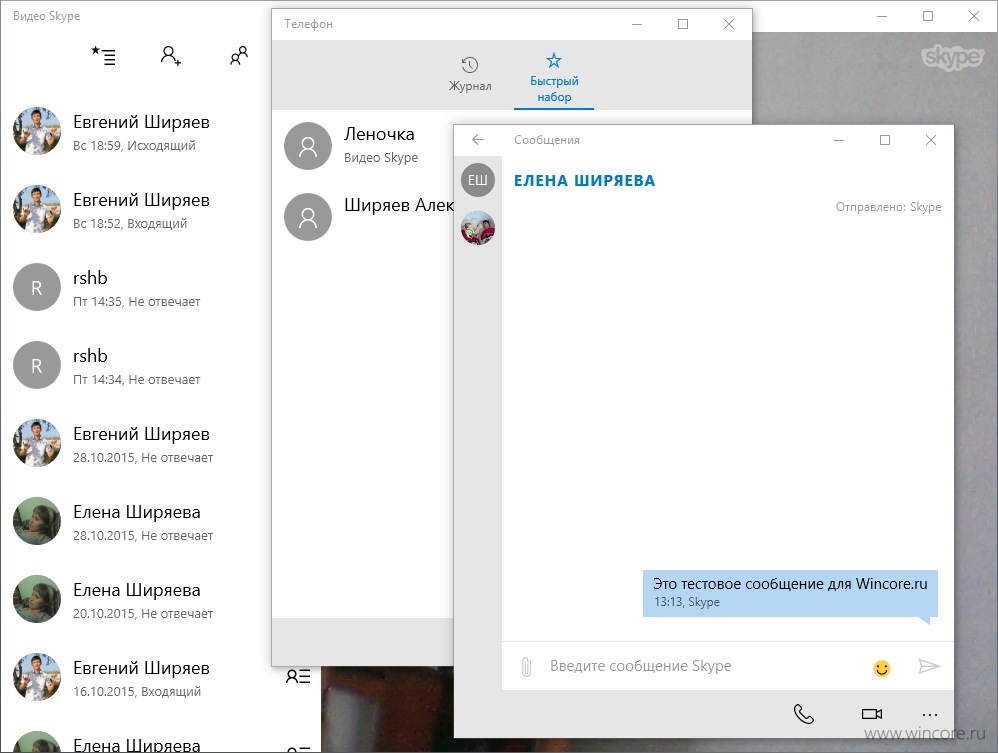The height and width of the screenshot is (753, 998).
Task: Minimize the Телефон window
Action: [x=637, y=24]
